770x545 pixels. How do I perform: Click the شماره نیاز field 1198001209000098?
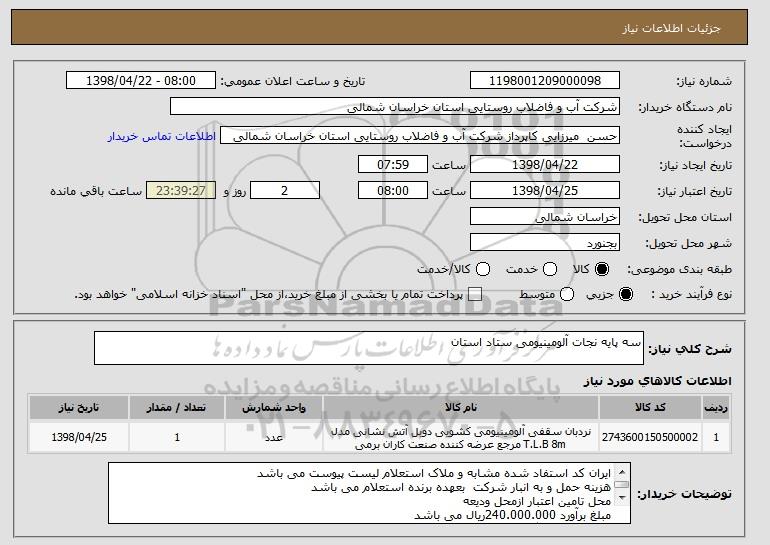click(x=545, y=81)
